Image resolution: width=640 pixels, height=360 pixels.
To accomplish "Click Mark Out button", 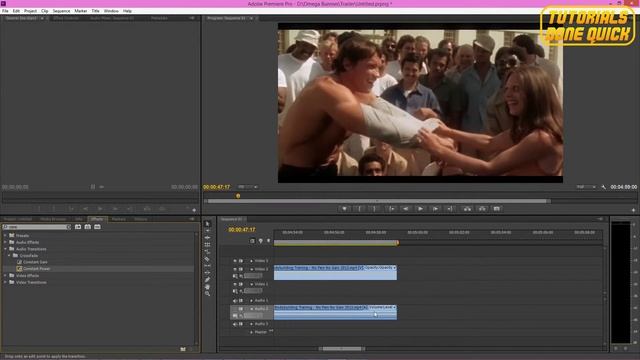I will (x=375, y=209).
